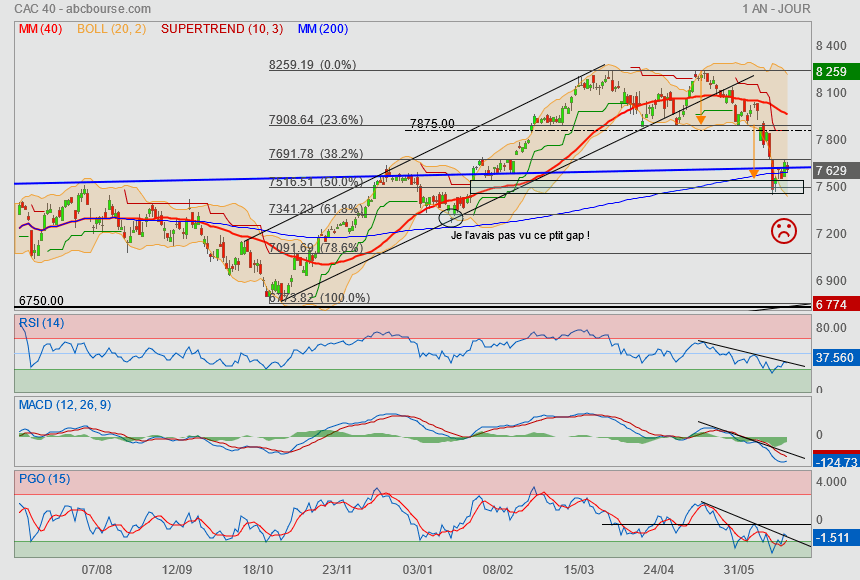Click the MM (40) indicator label
860x580 pixels.
41,29
